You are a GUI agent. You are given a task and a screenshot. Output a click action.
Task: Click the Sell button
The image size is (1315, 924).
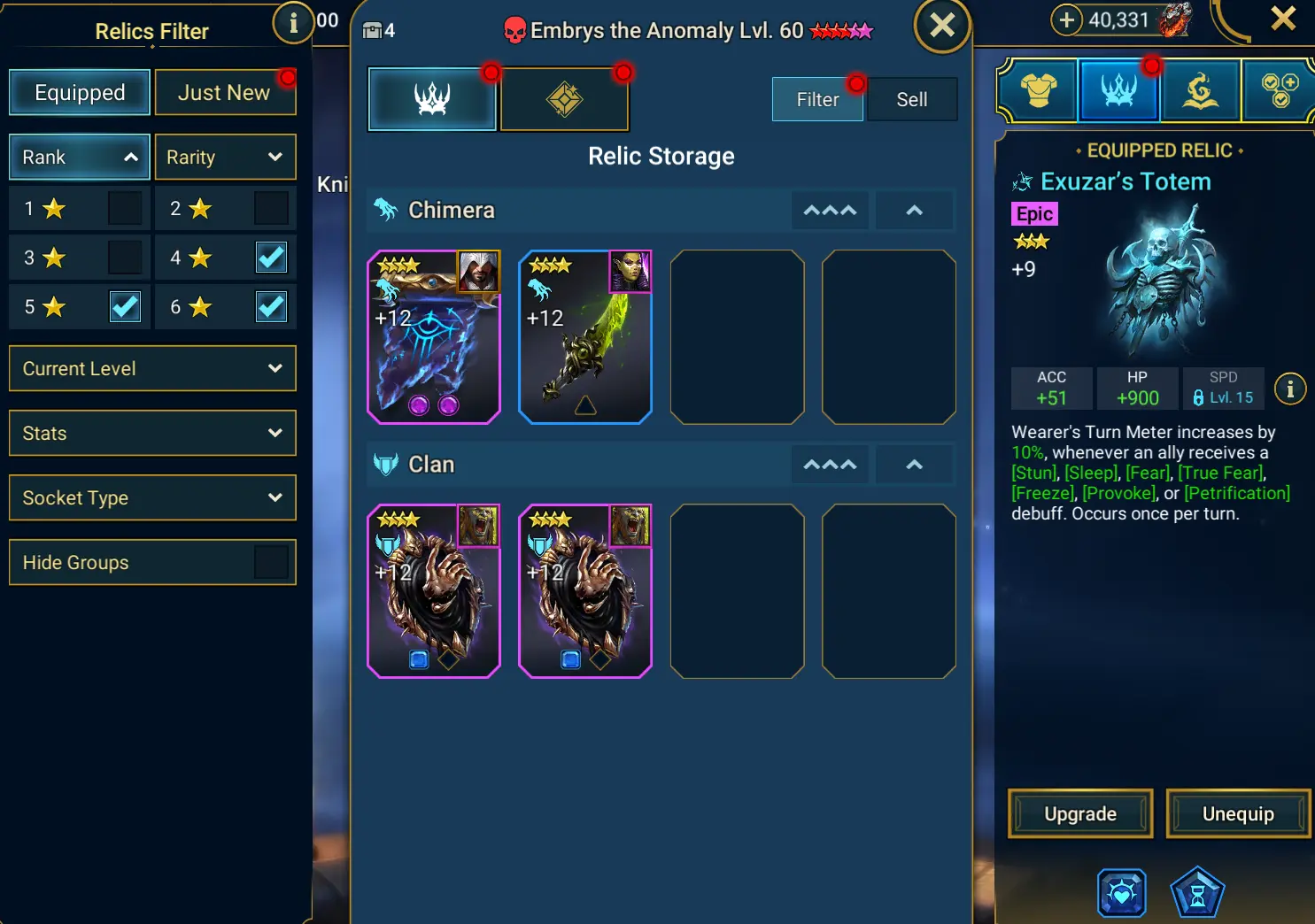[912, 99]
